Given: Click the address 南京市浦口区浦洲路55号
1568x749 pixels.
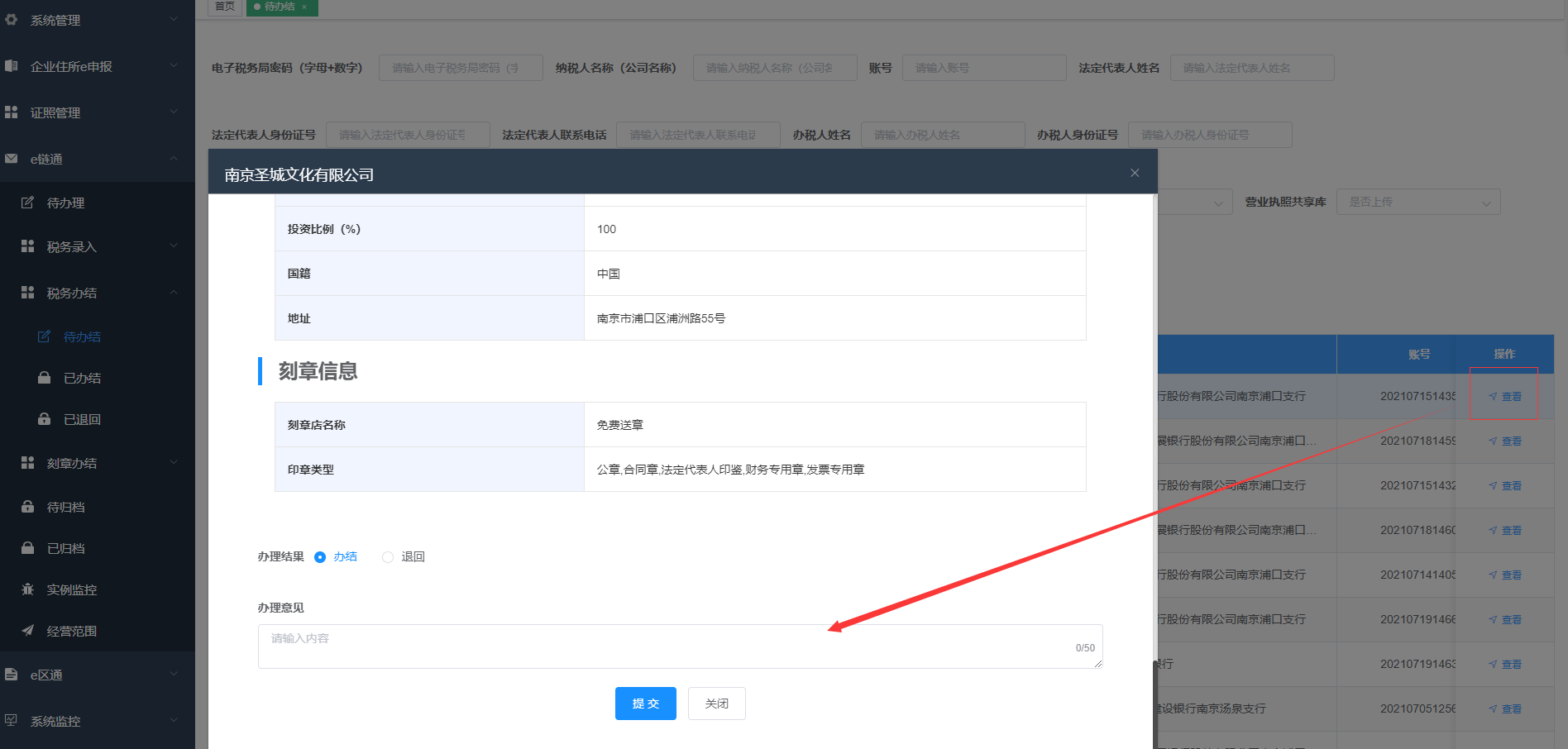Looking at the screenshot, I should [661, 318].
